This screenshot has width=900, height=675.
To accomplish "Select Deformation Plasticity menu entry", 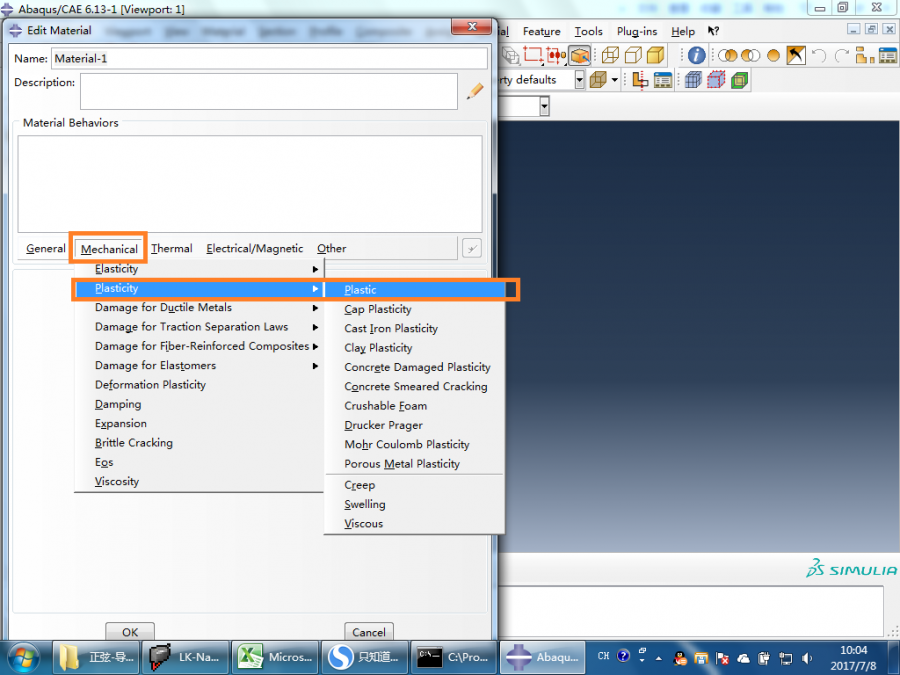I will point(199,385).
